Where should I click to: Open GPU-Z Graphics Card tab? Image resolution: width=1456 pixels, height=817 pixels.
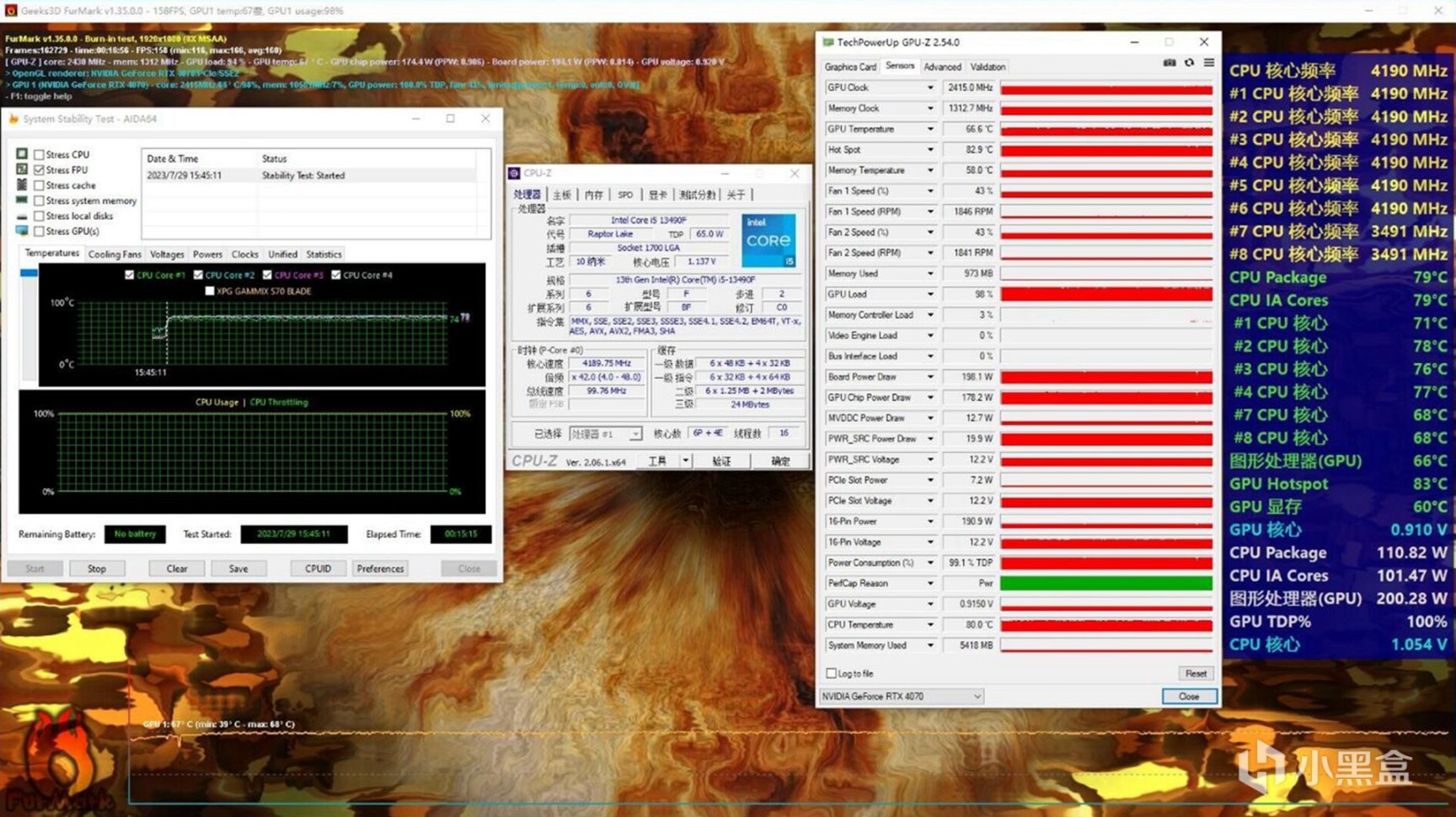[850, 67]
